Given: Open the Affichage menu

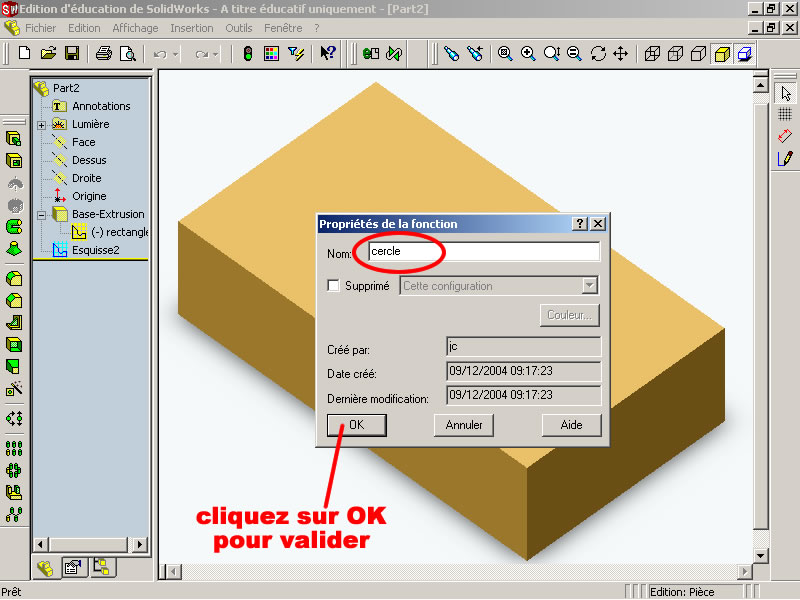Looking at the screenshot, I should (135, 28).
